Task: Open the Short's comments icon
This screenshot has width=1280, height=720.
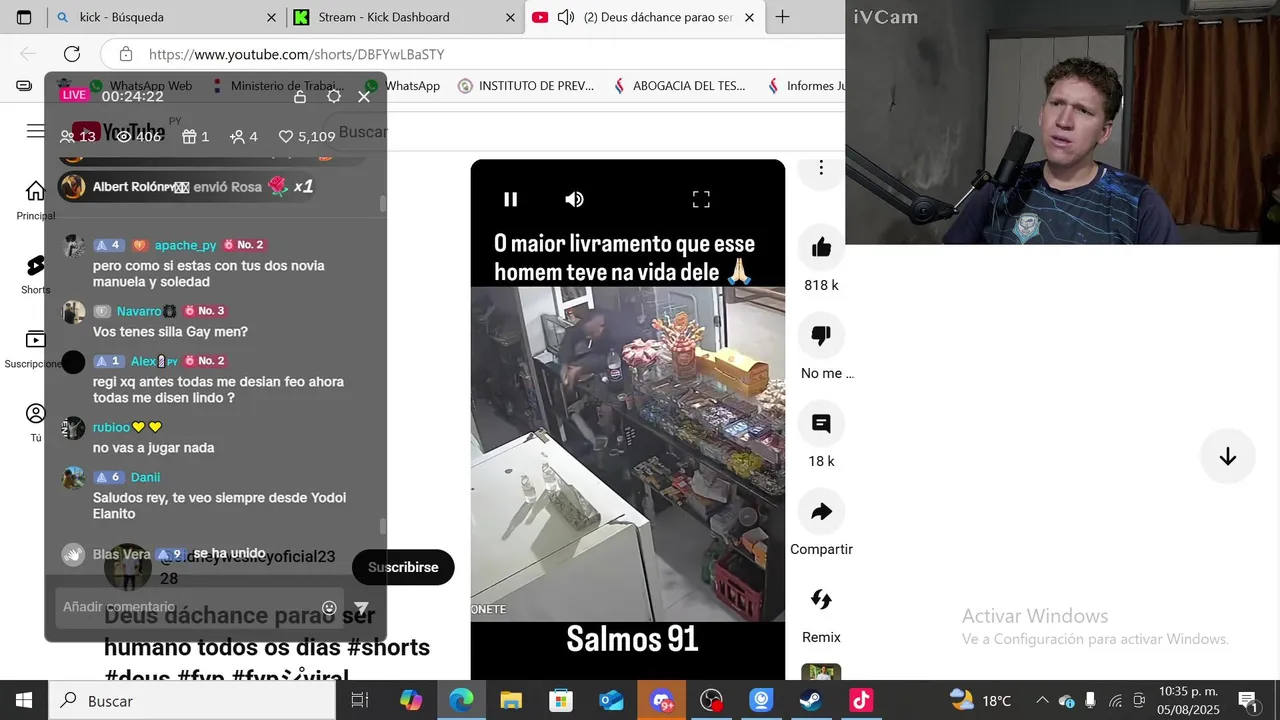Action: (821, 423)
